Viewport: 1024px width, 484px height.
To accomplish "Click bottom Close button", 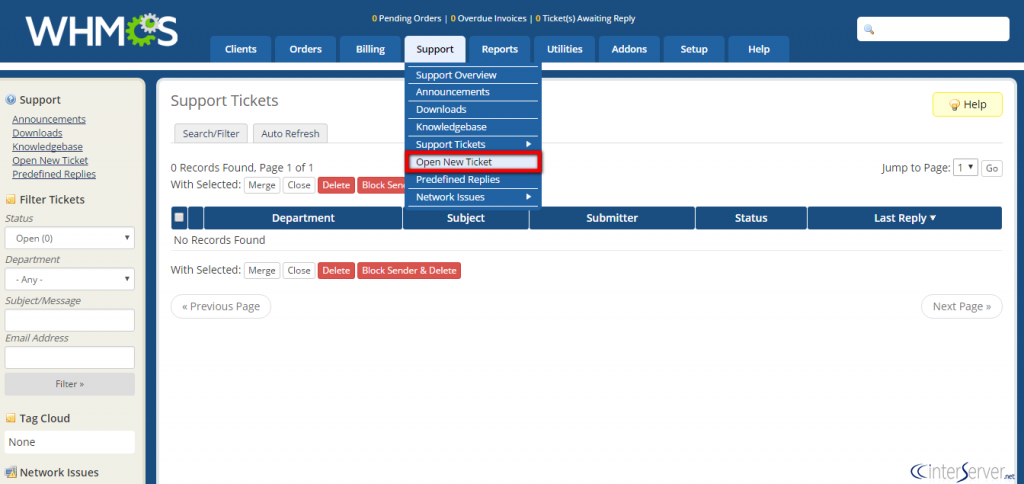I will coord(299,270).
